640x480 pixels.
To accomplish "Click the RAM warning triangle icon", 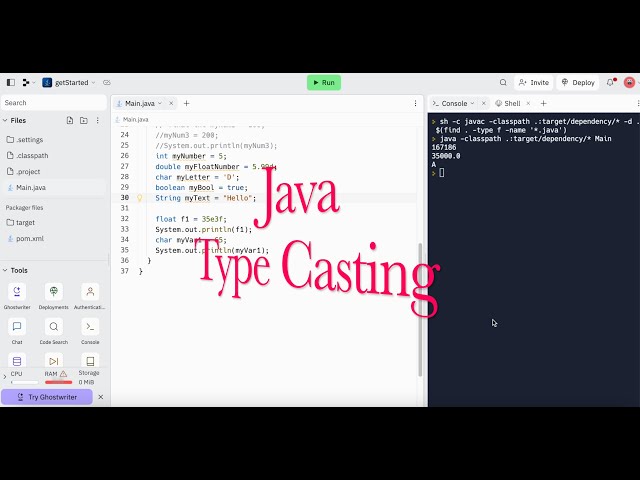I will 63,374.
